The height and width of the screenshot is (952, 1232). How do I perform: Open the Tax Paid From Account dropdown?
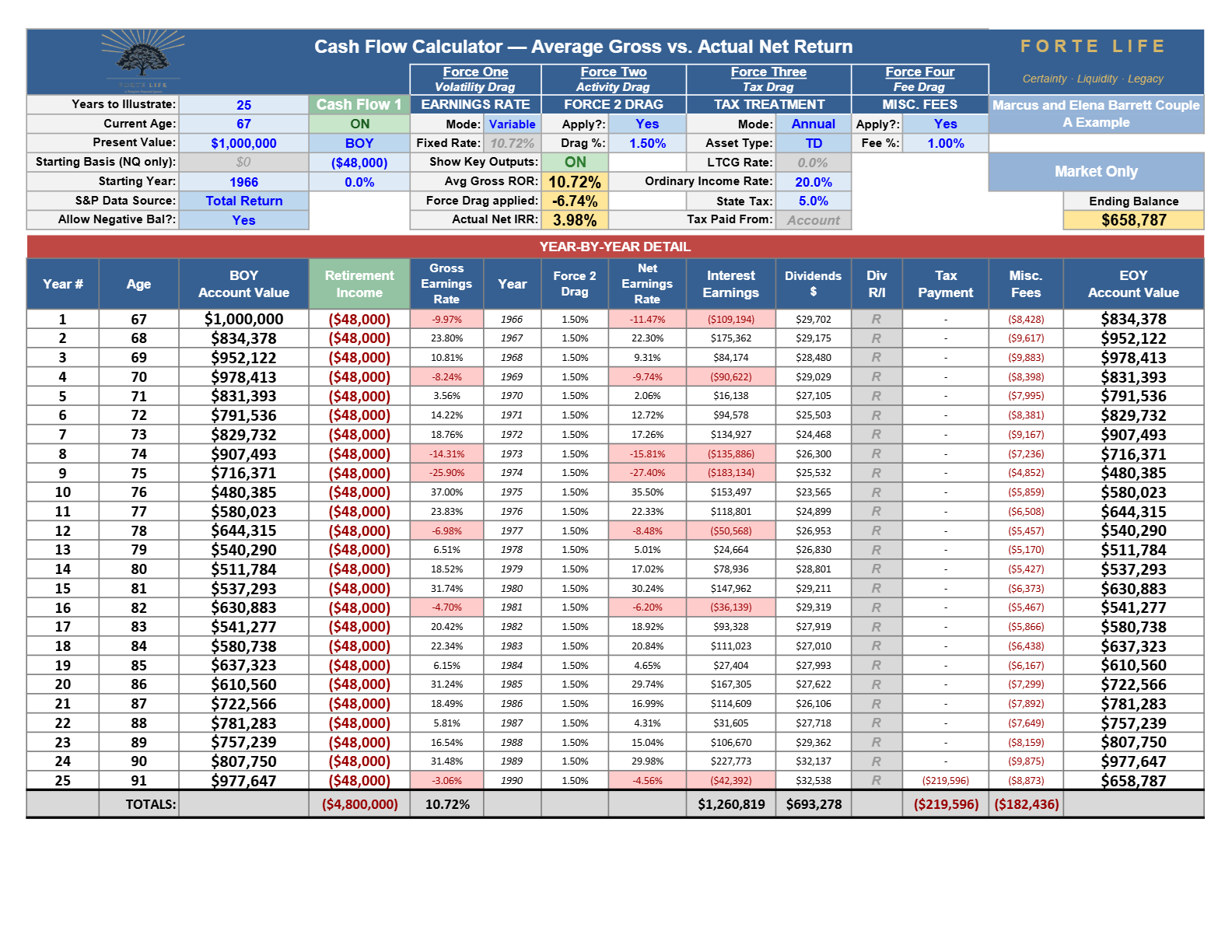(x=813, y=220)
